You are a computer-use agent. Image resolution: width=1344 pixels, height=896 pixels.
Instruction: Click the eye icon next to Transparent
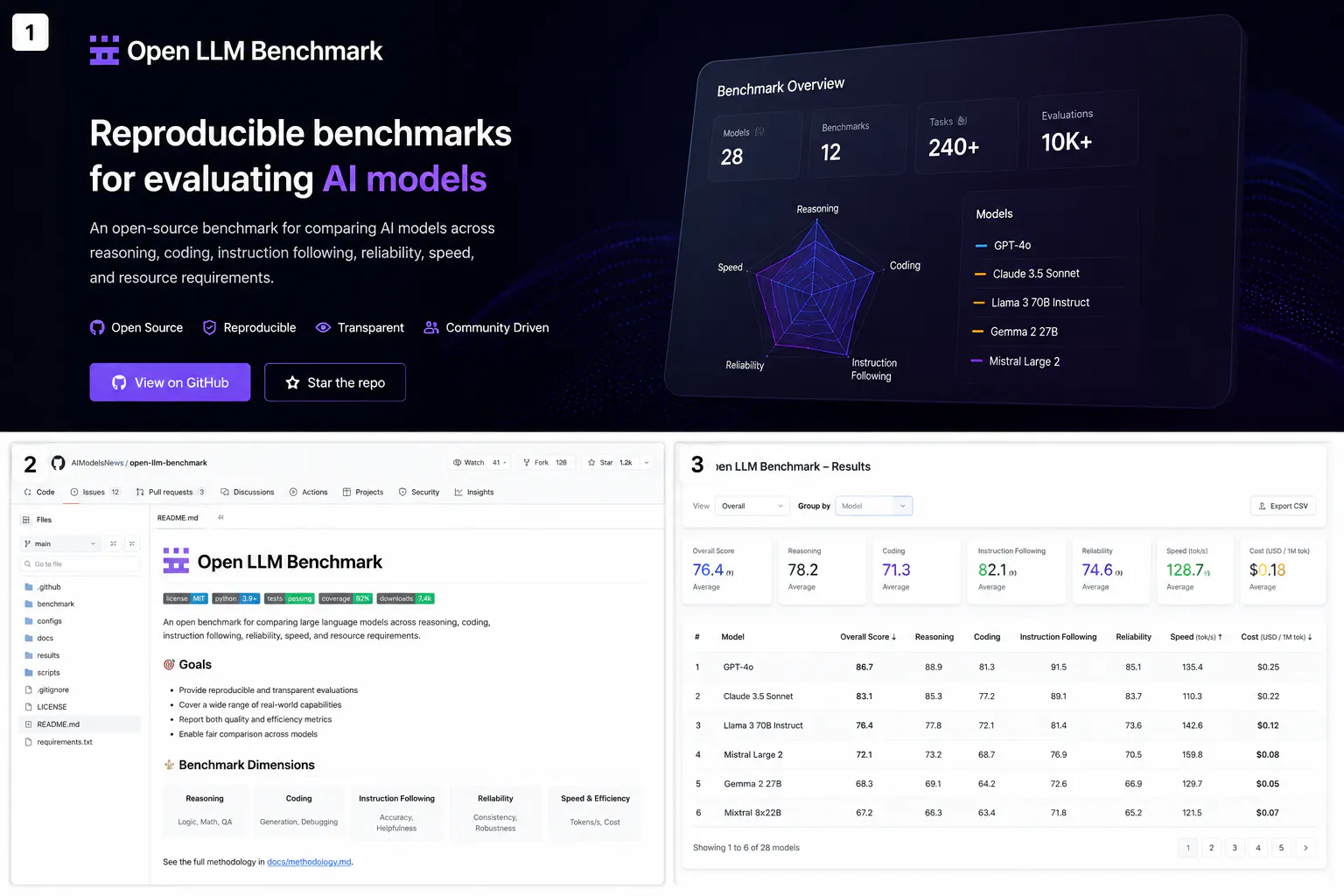[x=323, y=327]
